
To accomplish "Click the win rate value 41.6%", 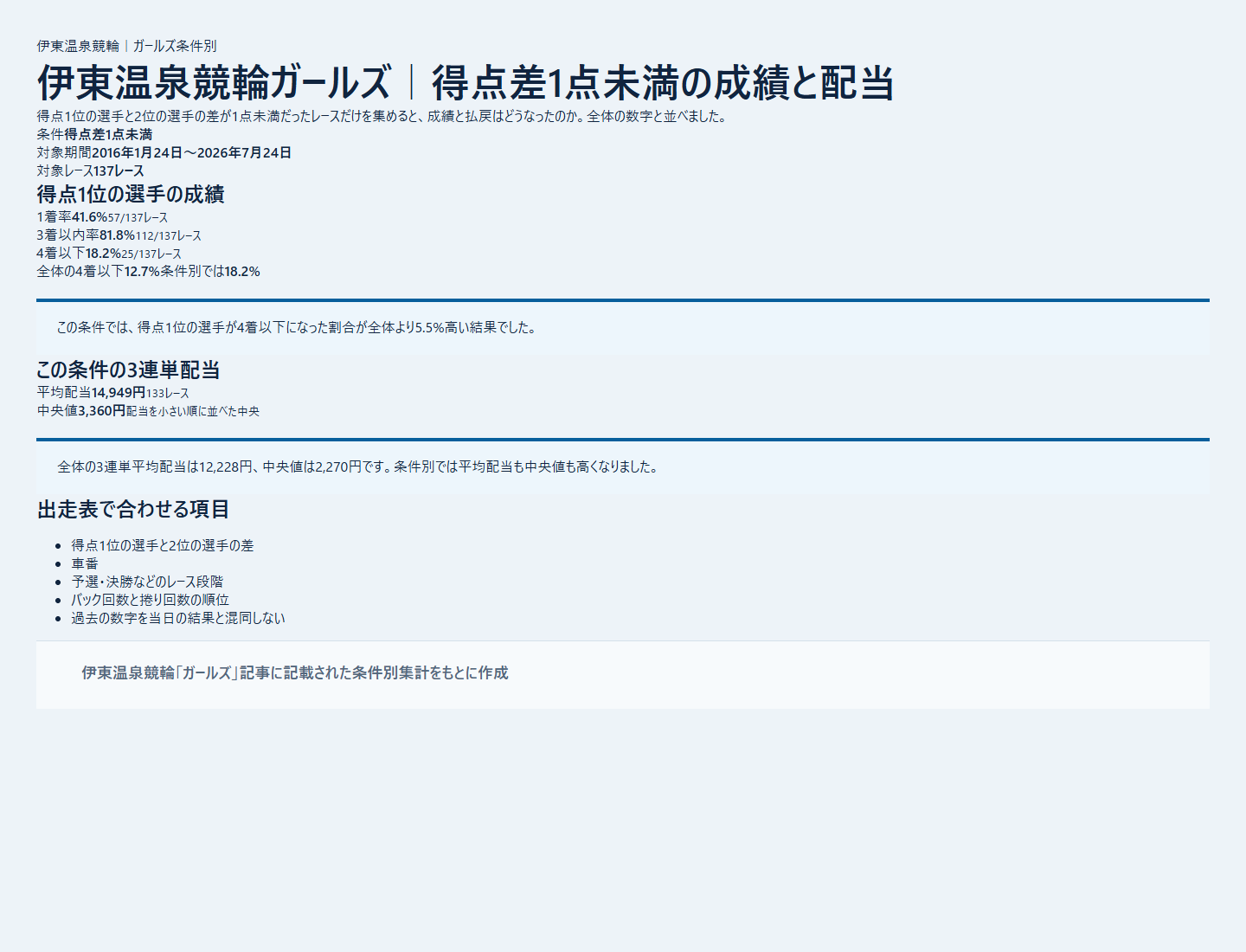I will click(90, 217).
